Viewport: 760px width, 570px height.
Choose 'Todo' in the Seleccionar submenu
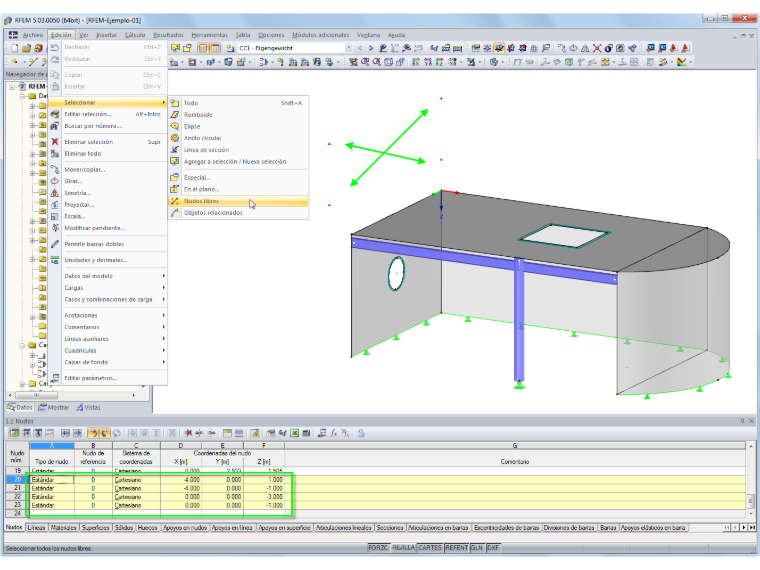point(238,103)
